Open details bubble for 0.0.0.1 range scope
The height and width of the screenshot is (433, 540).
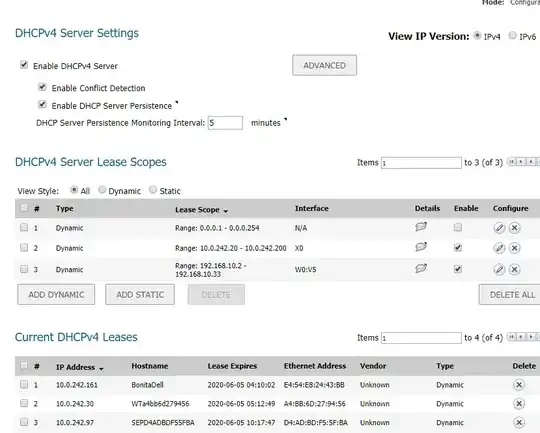click(421, 227)
